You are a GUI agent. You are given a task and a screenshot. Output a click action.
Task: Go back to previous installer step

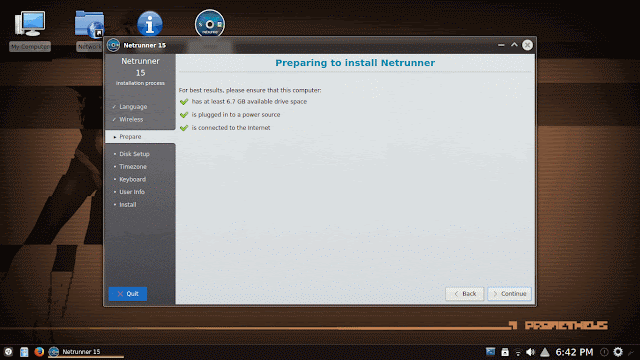point(464,294)
